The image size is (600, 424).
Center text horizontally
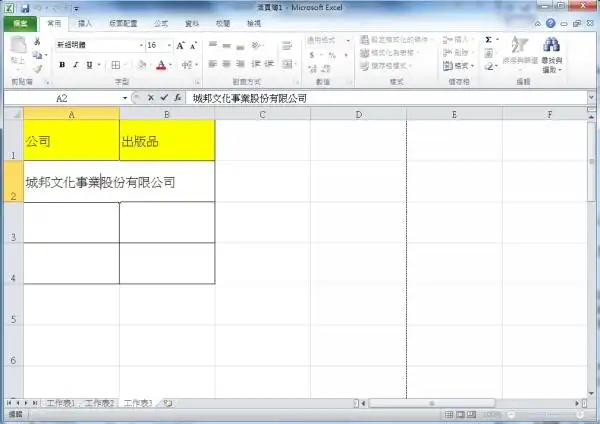pos(227,64)
